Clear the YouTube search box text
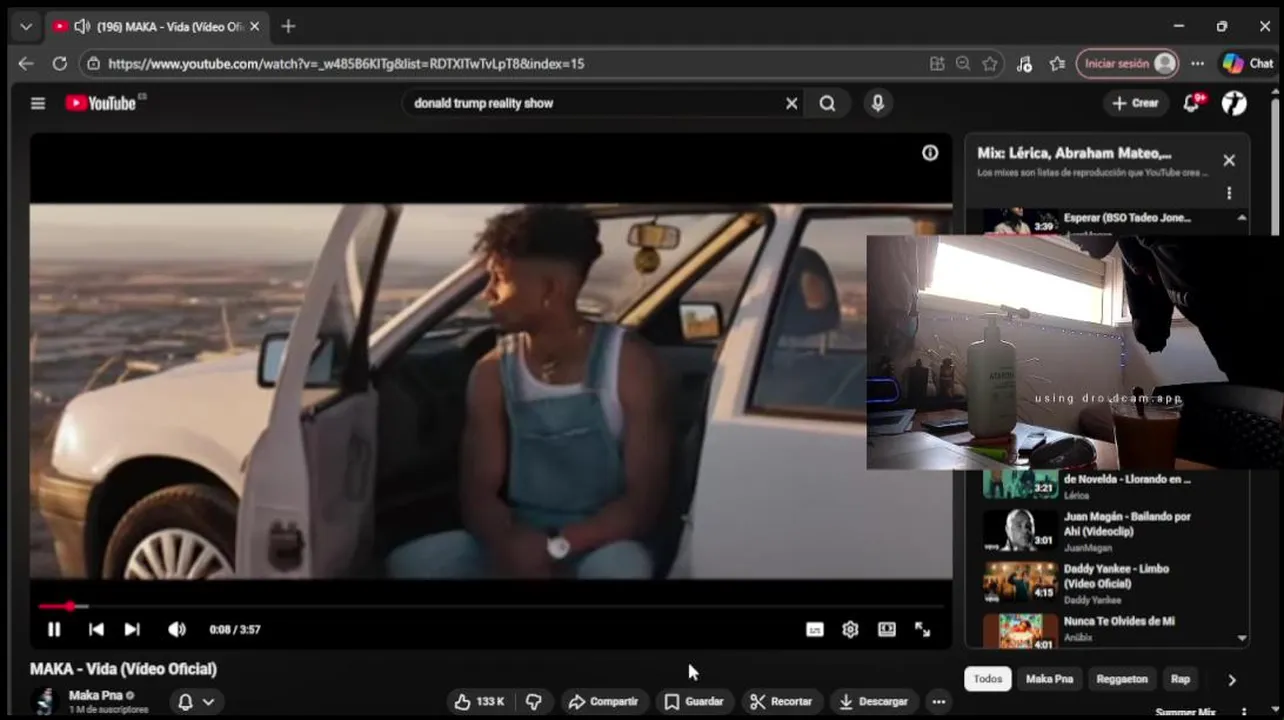1284x720 pixels. [791, 103]
